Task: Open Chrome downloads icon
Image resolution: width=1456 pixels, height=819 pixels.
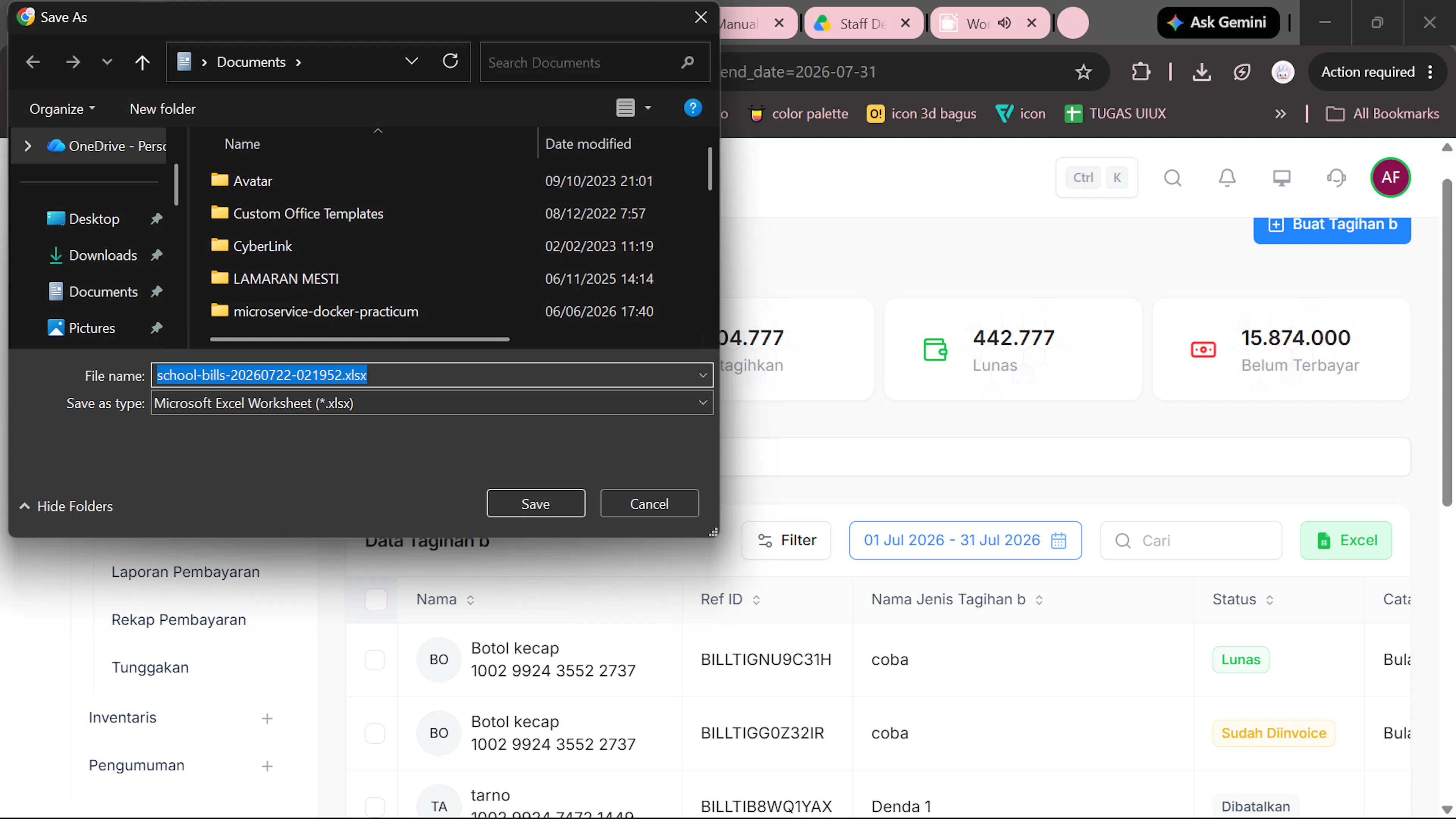Action: [x=1202, y=72]
